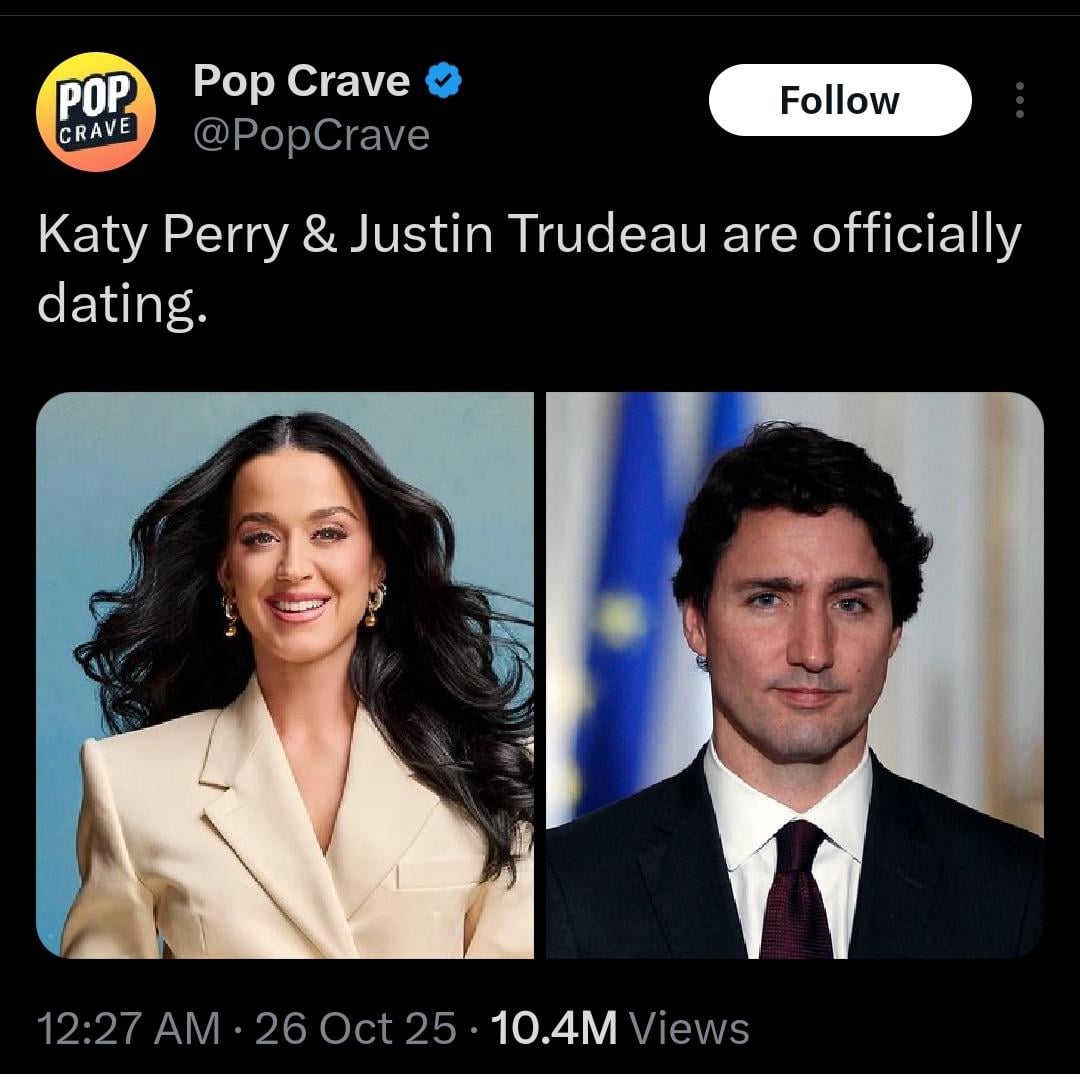Open the three-dot more options menu
This screenshot has width=1080, height=1074.
point(1019,100)
